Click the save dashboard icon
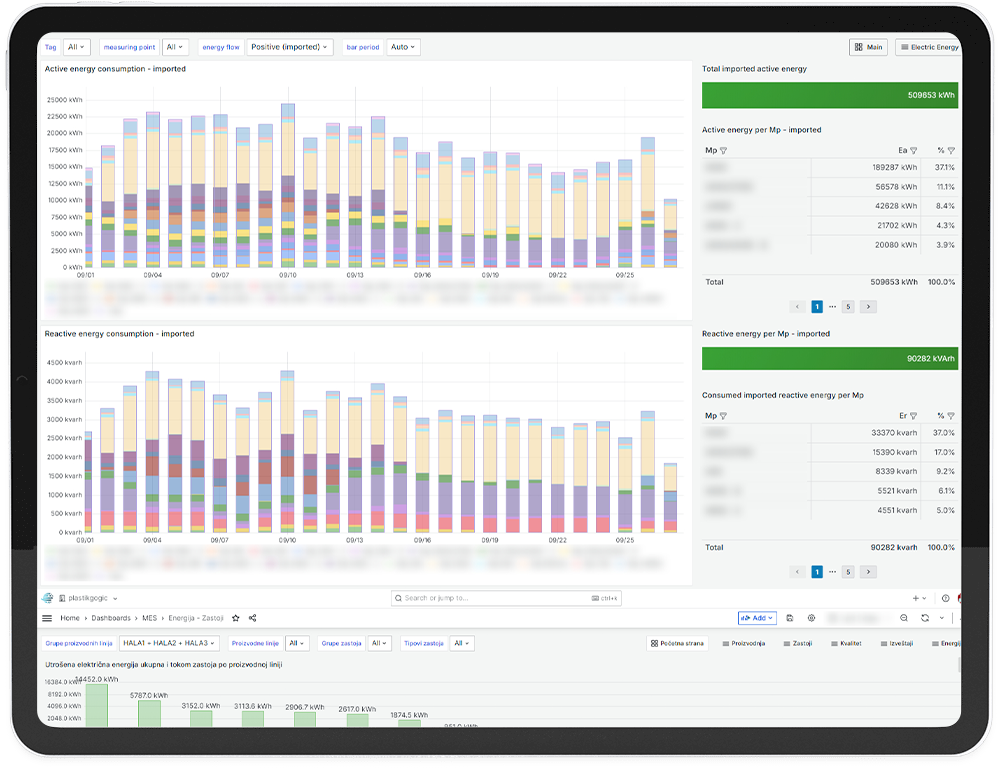This screenshot has height=770, width=1000. tap(790, 618)
